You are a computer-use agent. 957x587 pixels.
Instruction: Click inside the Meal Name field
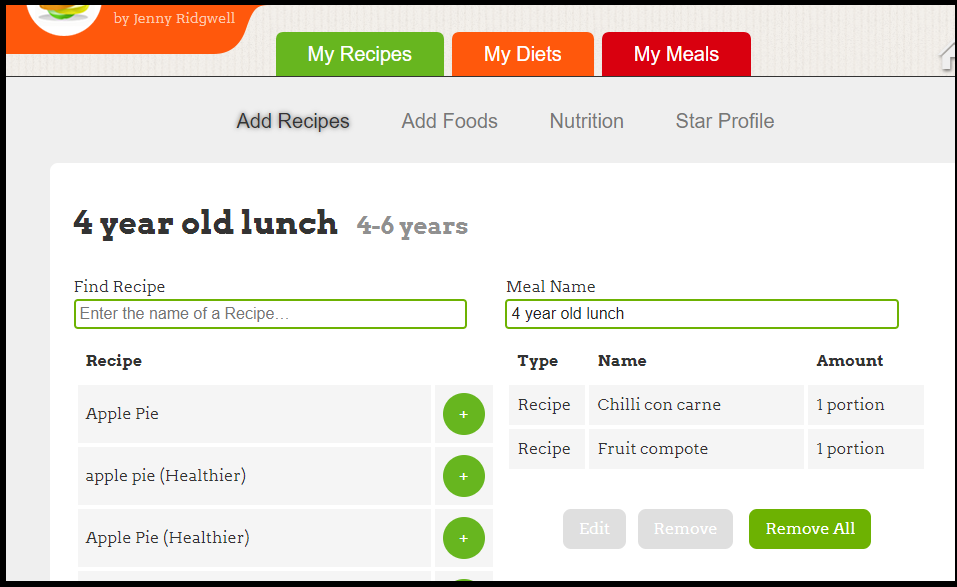[x=701, y=313]
